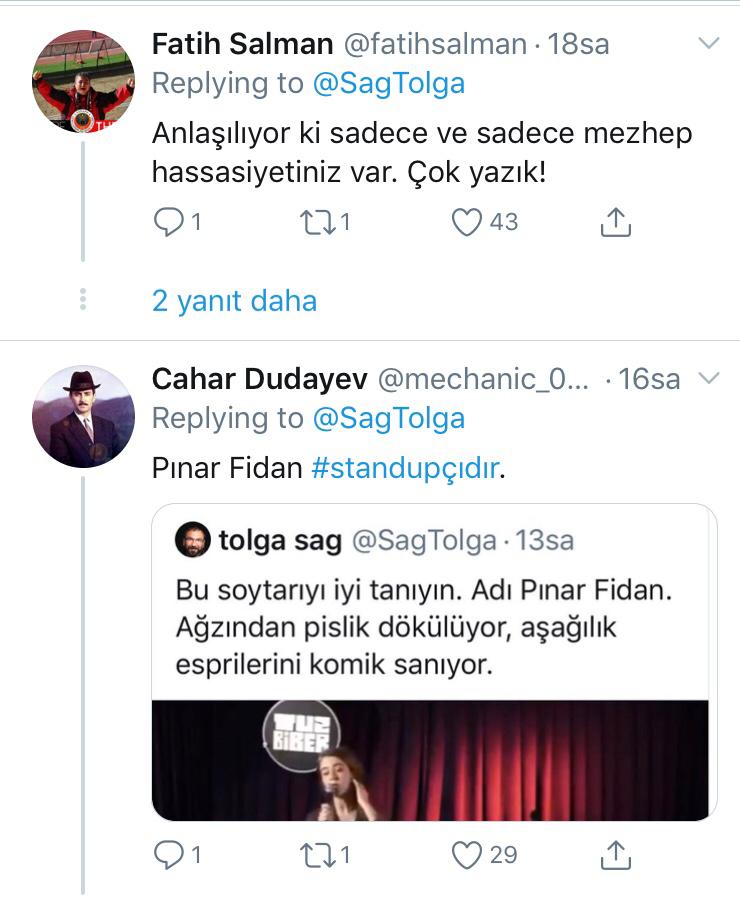
Task: Like Cahar Dudayev's tweet with 29 likes
Action: [x=468, y=855]
